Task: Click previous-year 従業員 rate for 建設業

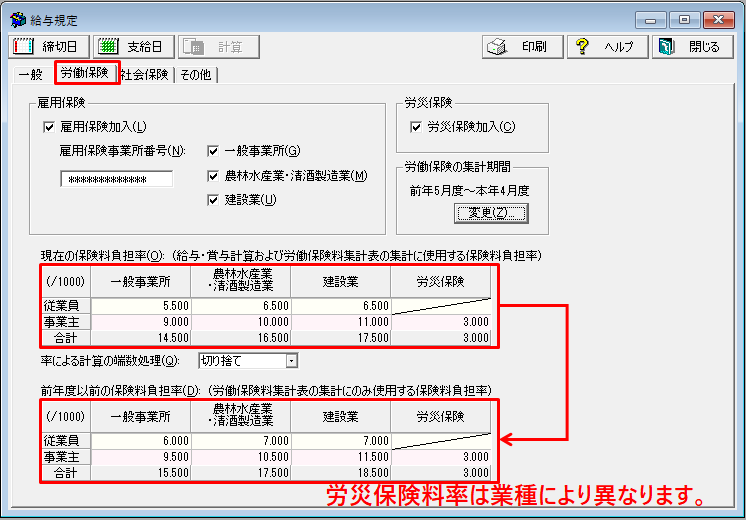Action: (340, 441)
